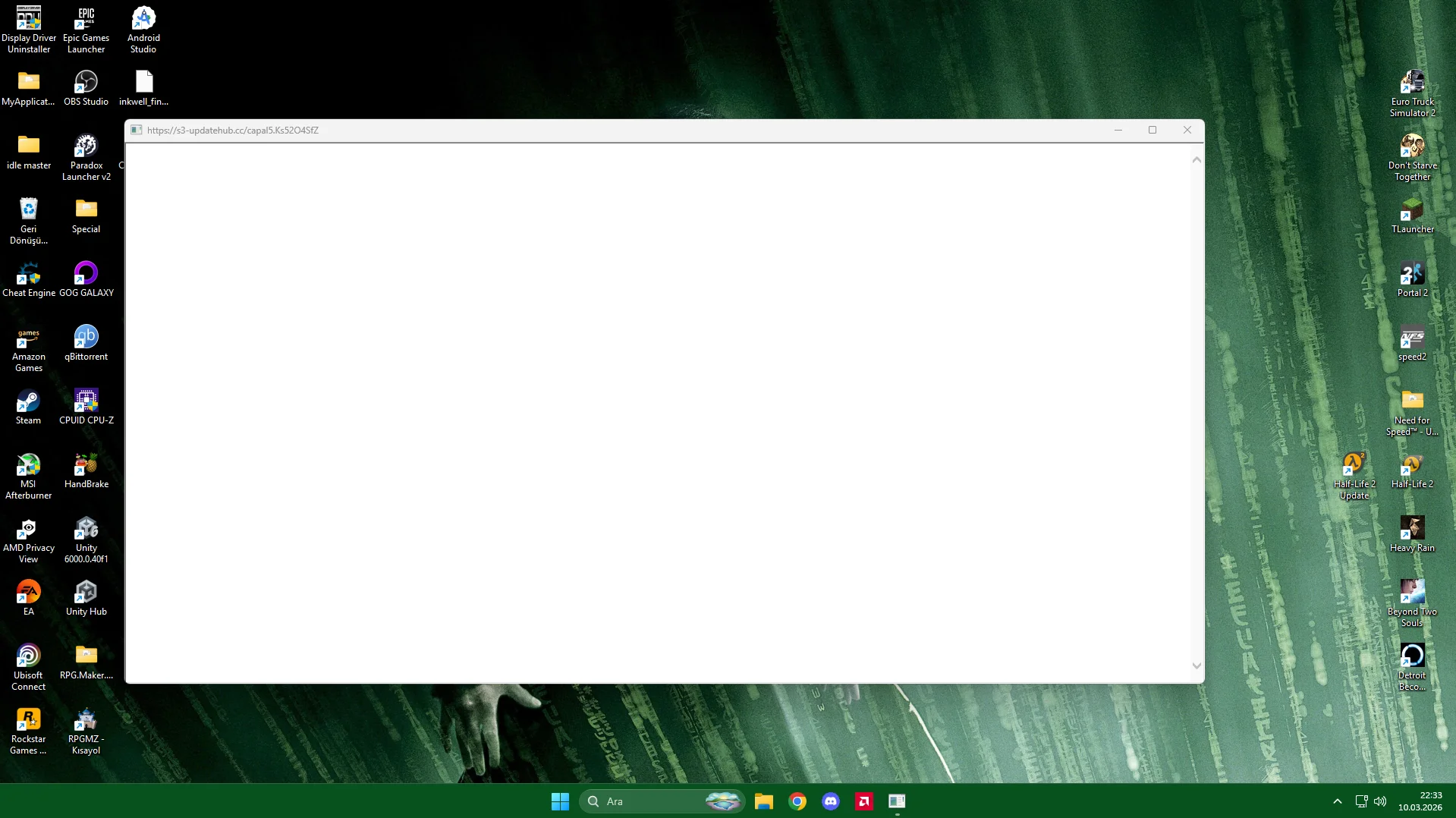Open Unity 6000.0.40f1 shortcut

86,540
